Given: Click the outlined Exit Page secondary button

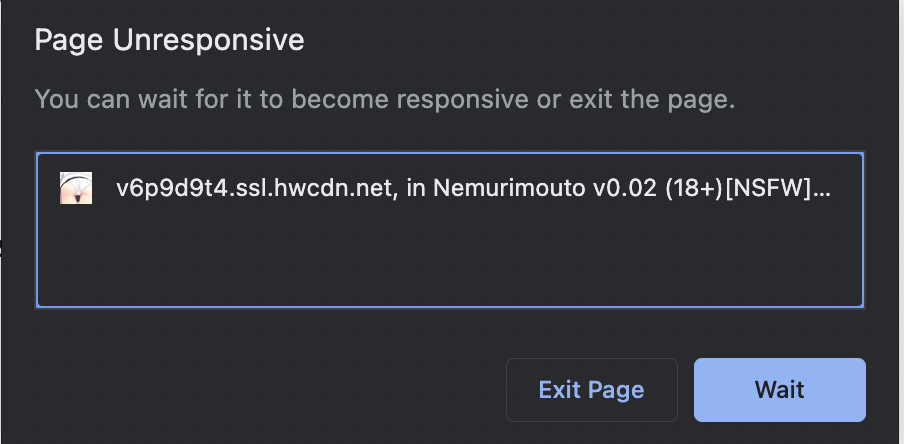Looking at the screenshot, I should click(592, 390).
